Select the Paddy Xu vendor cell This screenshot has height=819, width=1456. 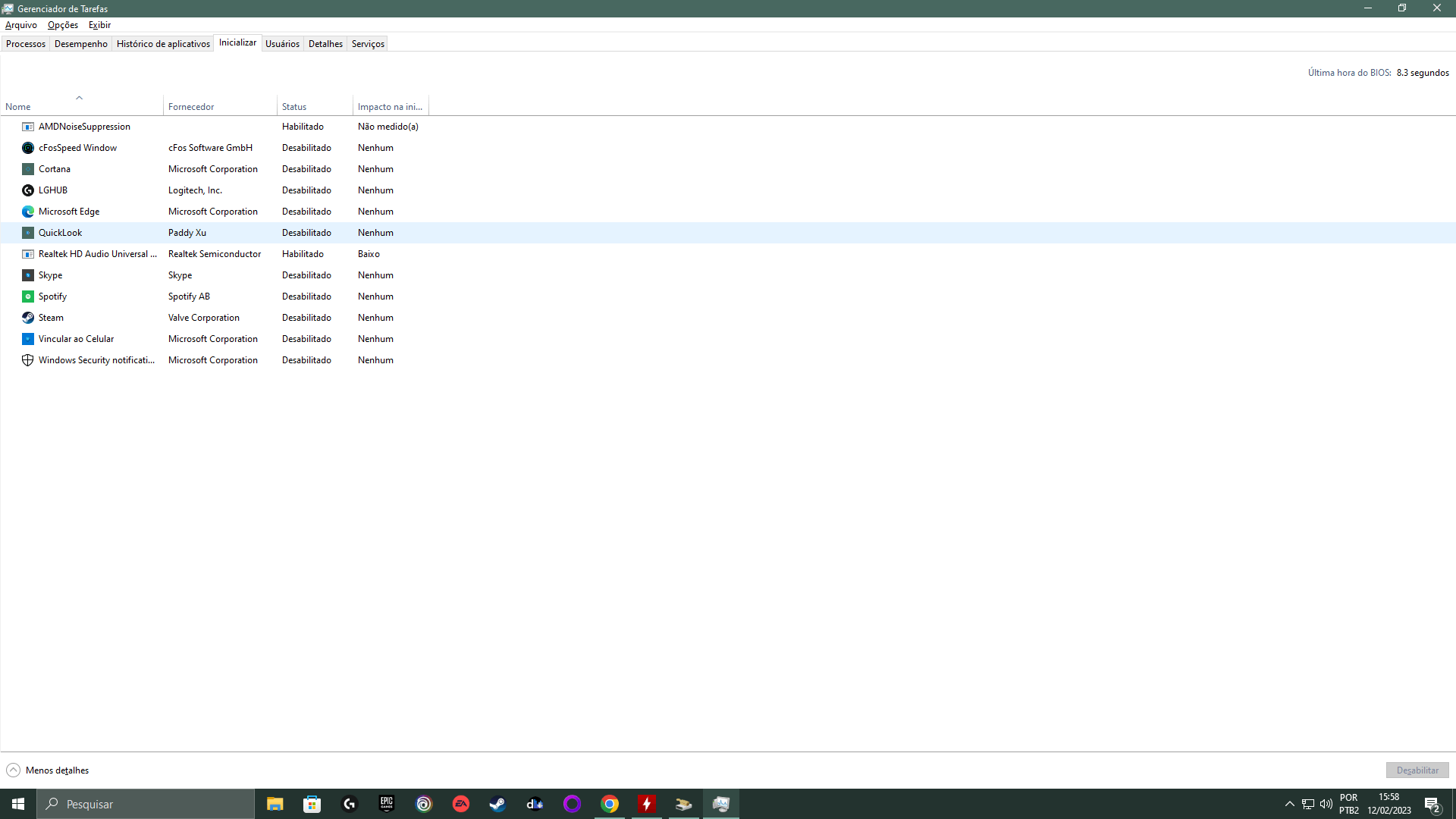pyautogui.click(x=187, y=233)
